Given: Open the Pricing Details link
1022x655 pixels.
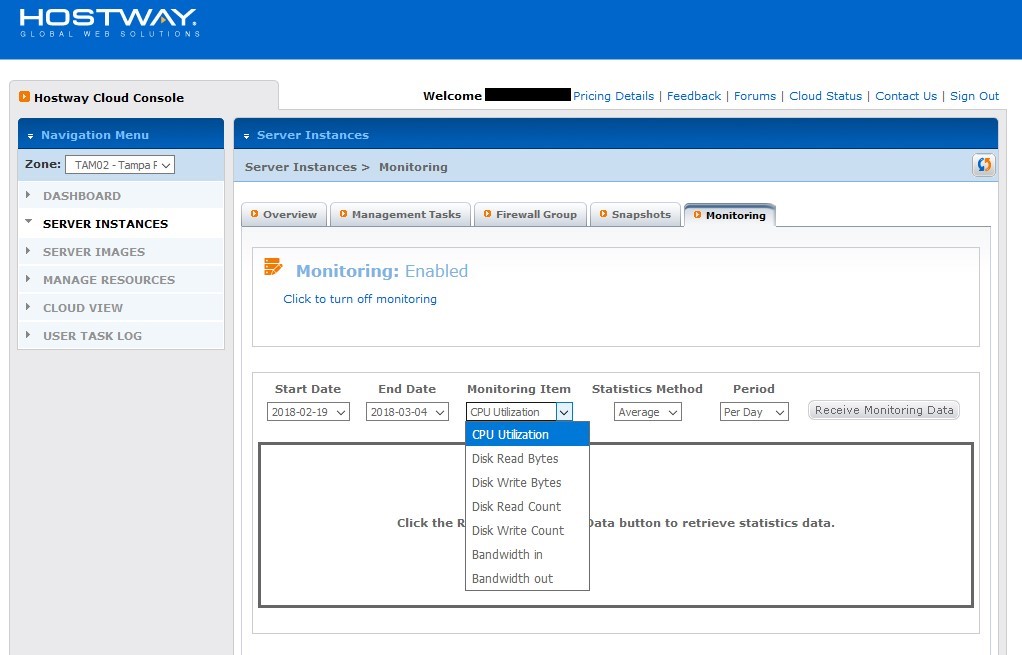Looking at the screenshot, I should click(613, 96).
